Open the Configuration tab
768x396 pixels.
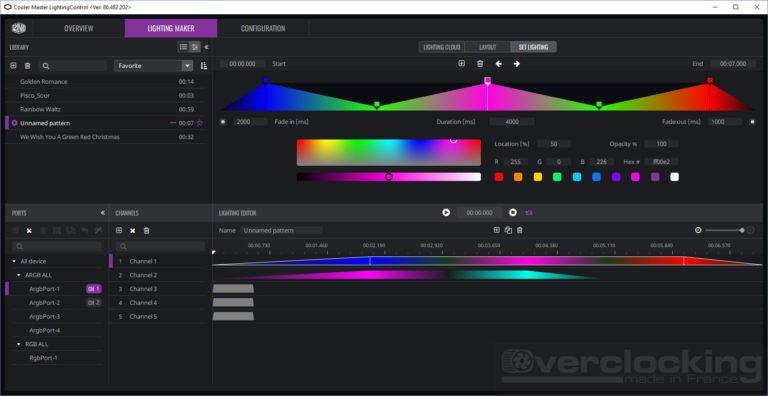(x=263, y=28)
